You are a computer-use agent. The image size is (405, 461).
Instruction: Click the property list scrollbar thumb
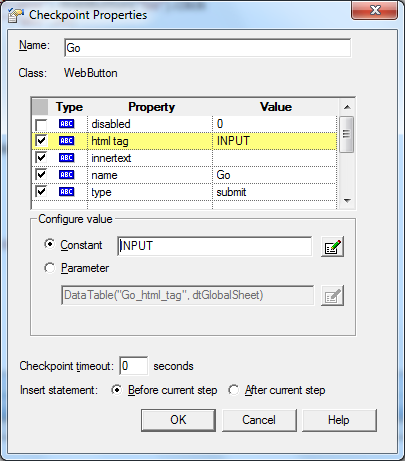tap(347, 134)
